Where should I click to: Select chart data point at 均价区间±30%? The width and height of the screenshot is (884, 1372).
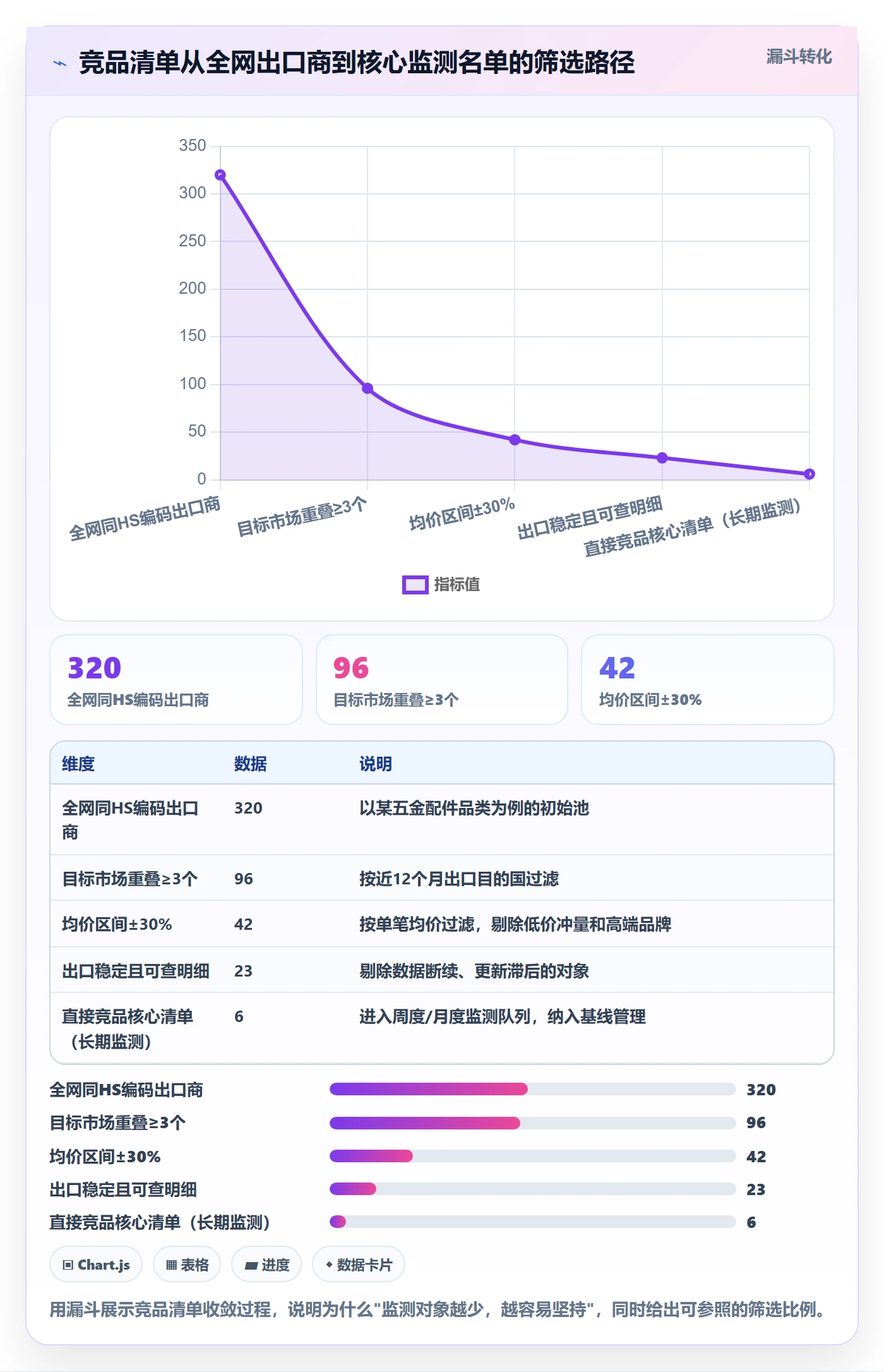coord(515,440)
